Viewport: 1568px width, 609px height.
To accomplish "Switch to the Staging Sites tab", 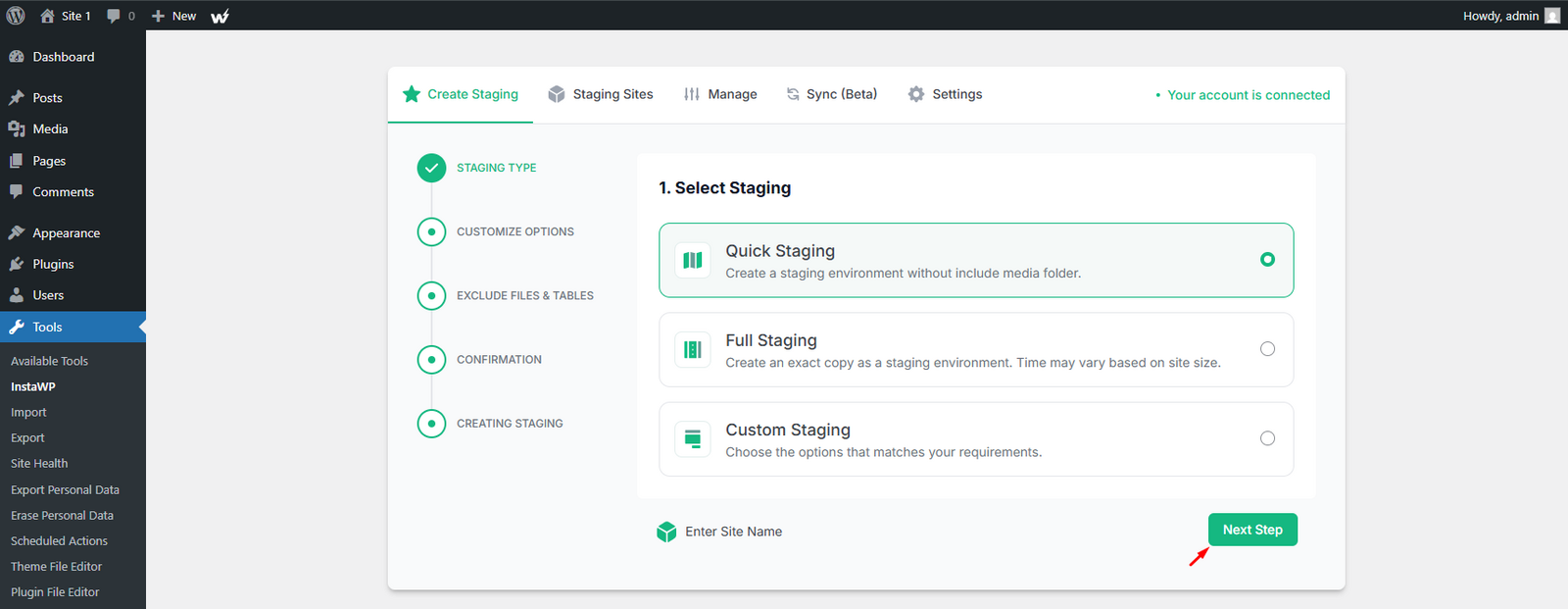I will pos(601,94).
